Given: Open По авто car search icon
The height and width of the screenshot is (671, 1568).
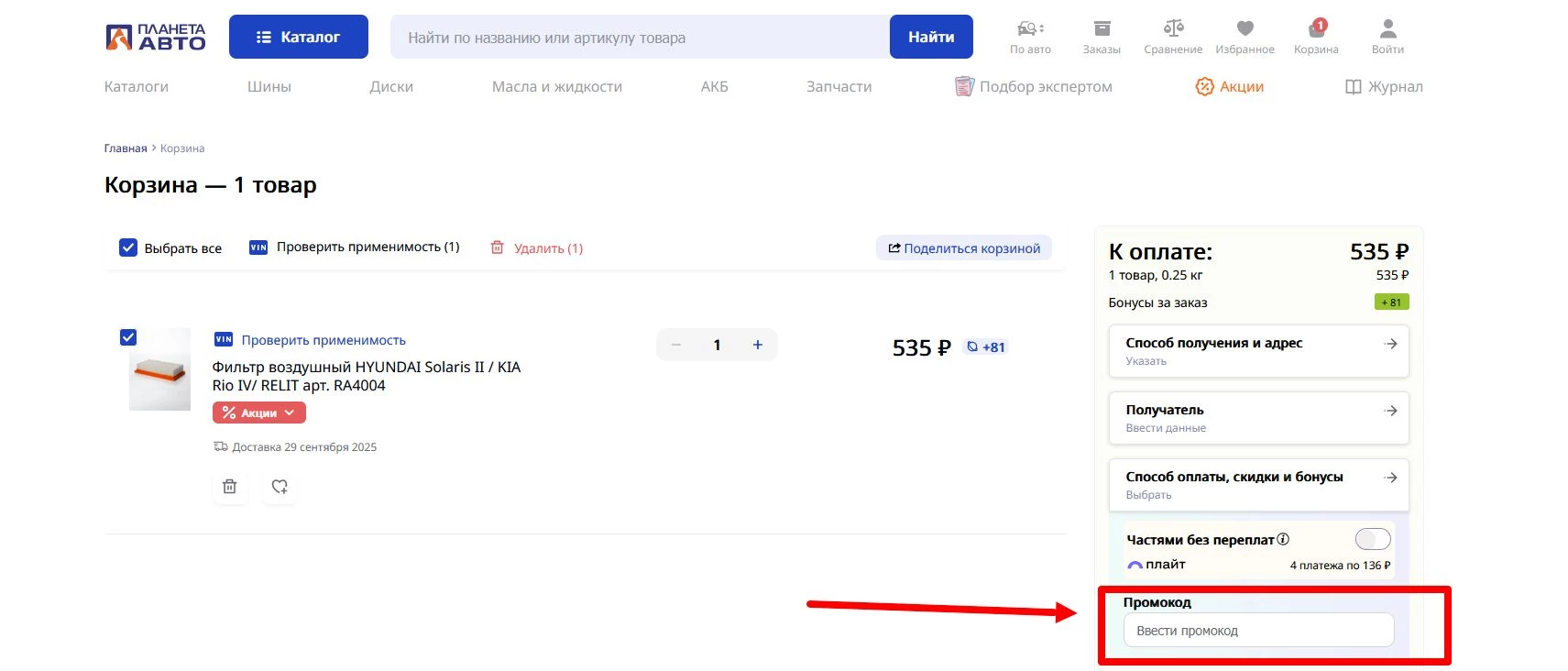Looking at the screenshot, I should (1030, 30).
